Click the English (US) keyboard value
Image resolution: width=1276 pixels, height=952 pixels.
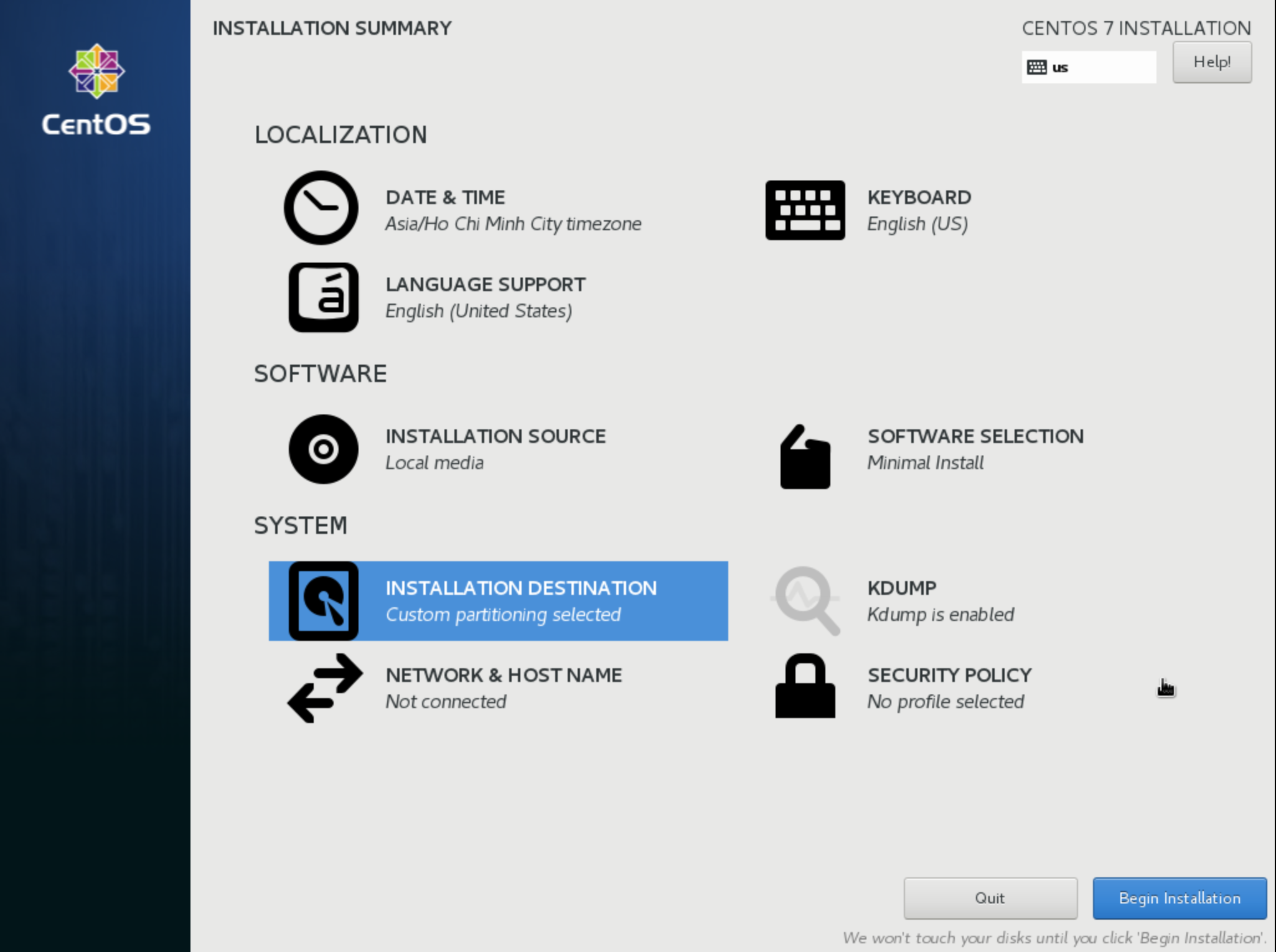click(917, 224)
